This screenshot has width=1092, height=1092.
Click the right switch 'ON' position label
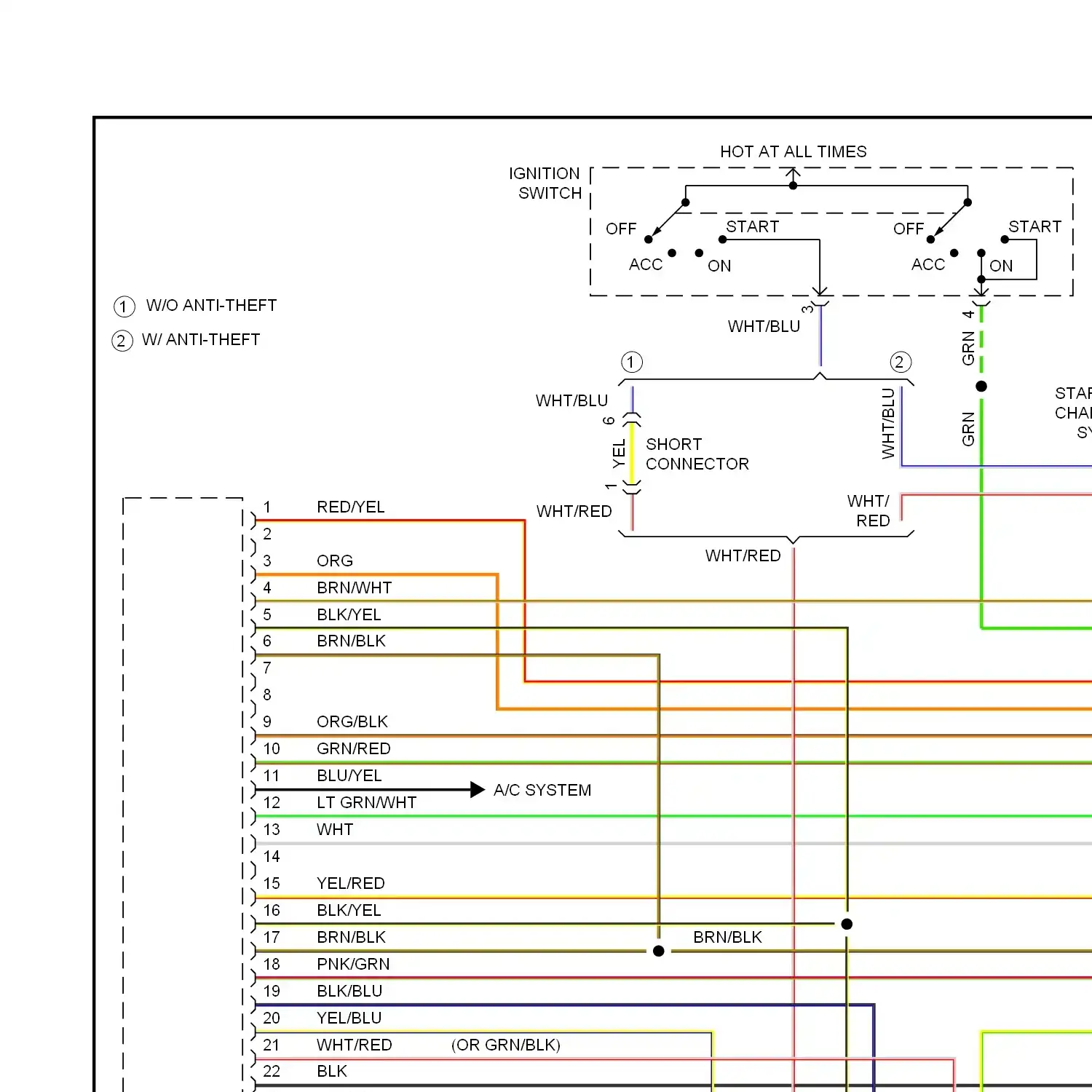pos(1001,266)
